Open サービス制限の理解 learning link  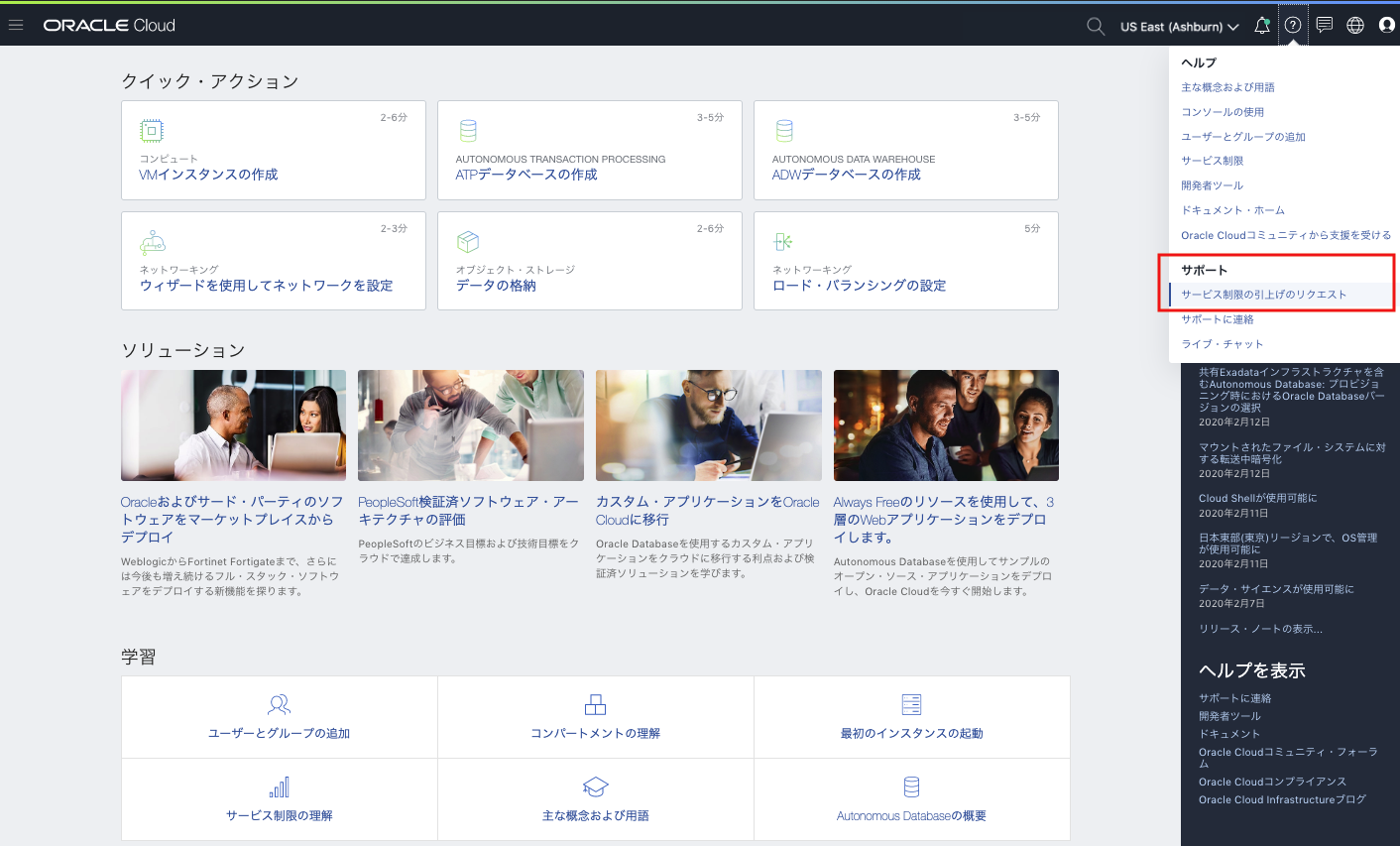pos(280,816)
